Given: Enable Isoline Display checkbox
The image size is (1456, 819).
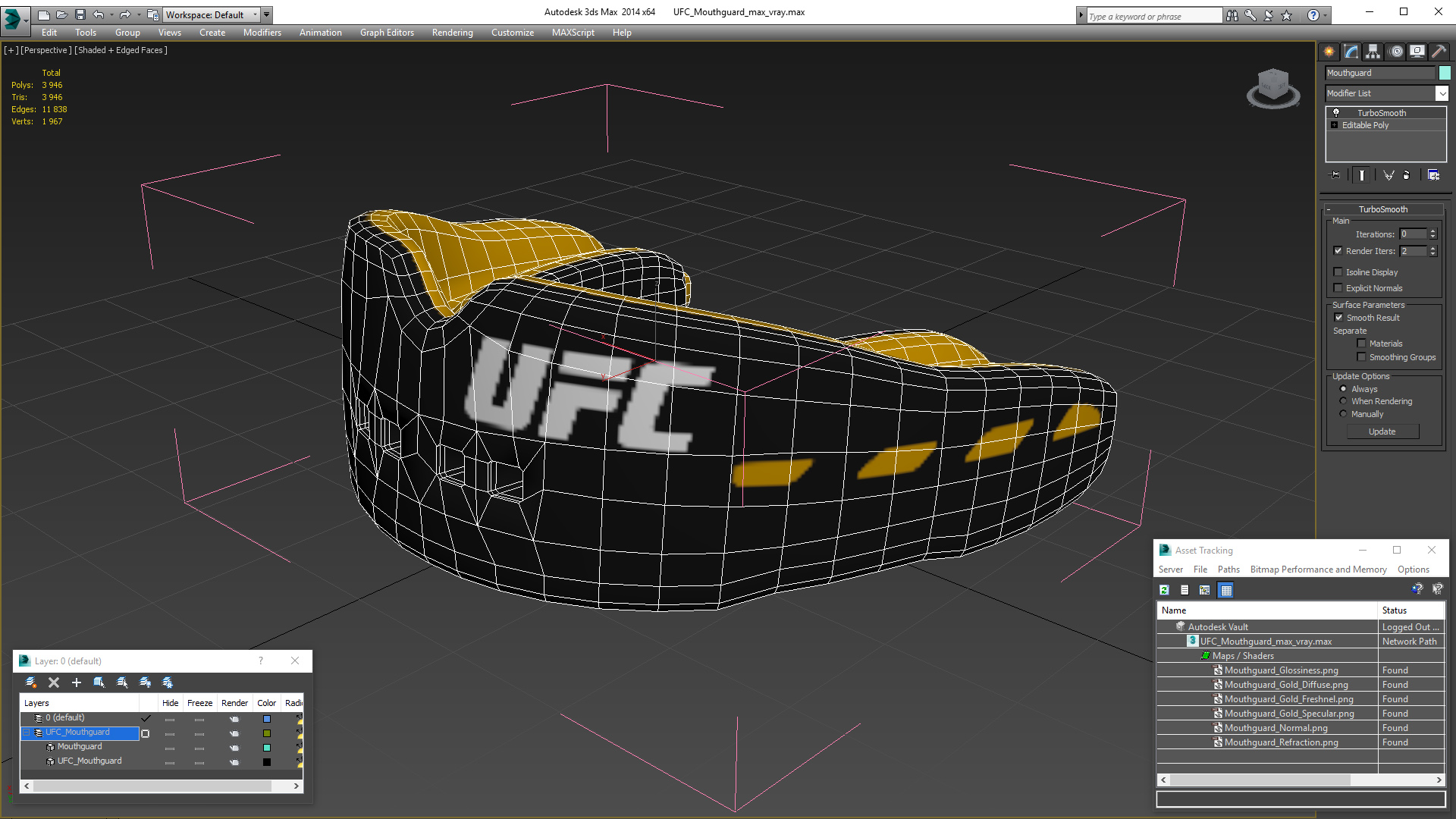Looking at the screenshot, I should [x=1338, y=271].
